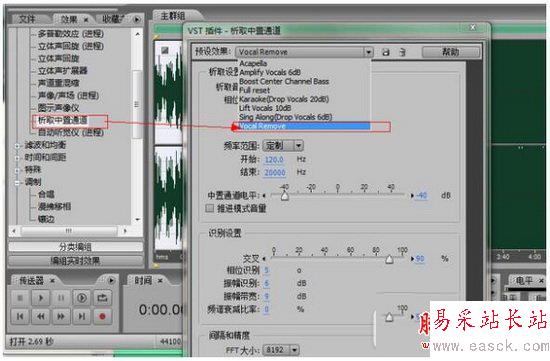Click the 交叉 slider handle
The height and width of the screenshot is (361, 550).
(389, 259)
